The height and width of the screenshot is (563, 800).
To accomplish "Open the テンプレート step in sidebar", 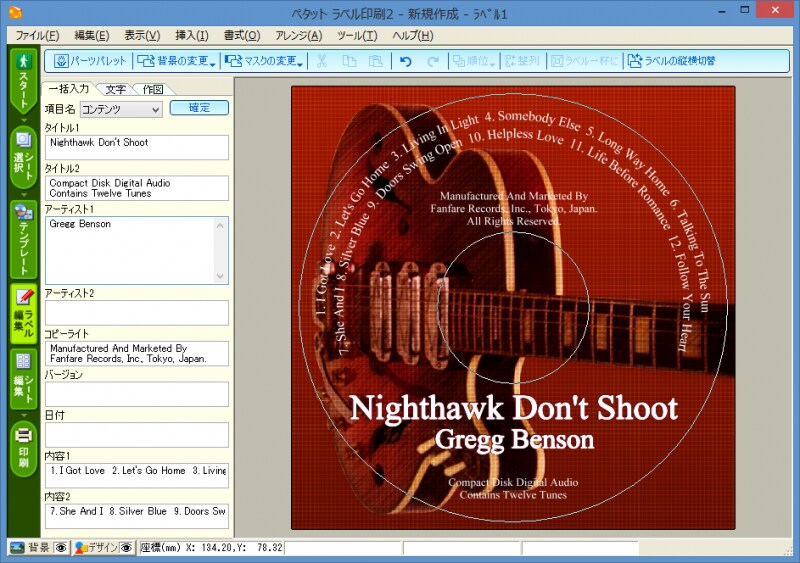I will click(x=23, y=237).
